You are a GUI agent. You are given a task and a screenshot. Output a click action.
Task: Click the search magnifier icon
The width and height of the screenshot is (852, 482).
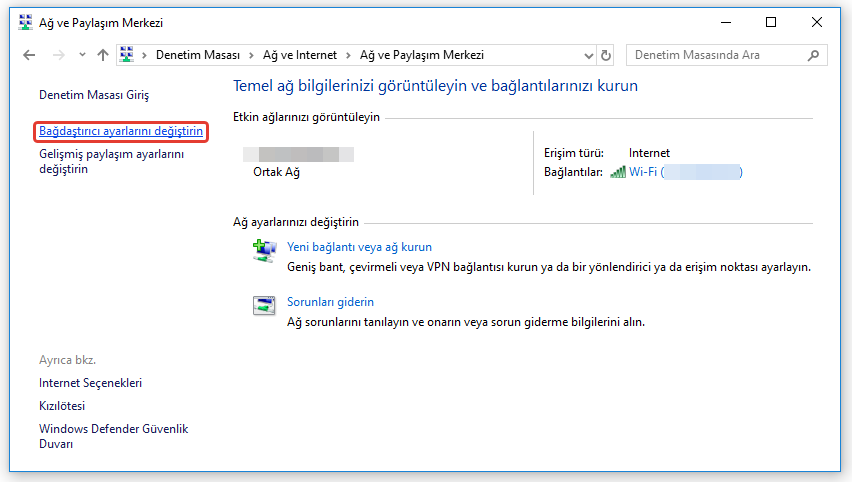[x=814, y=56]
